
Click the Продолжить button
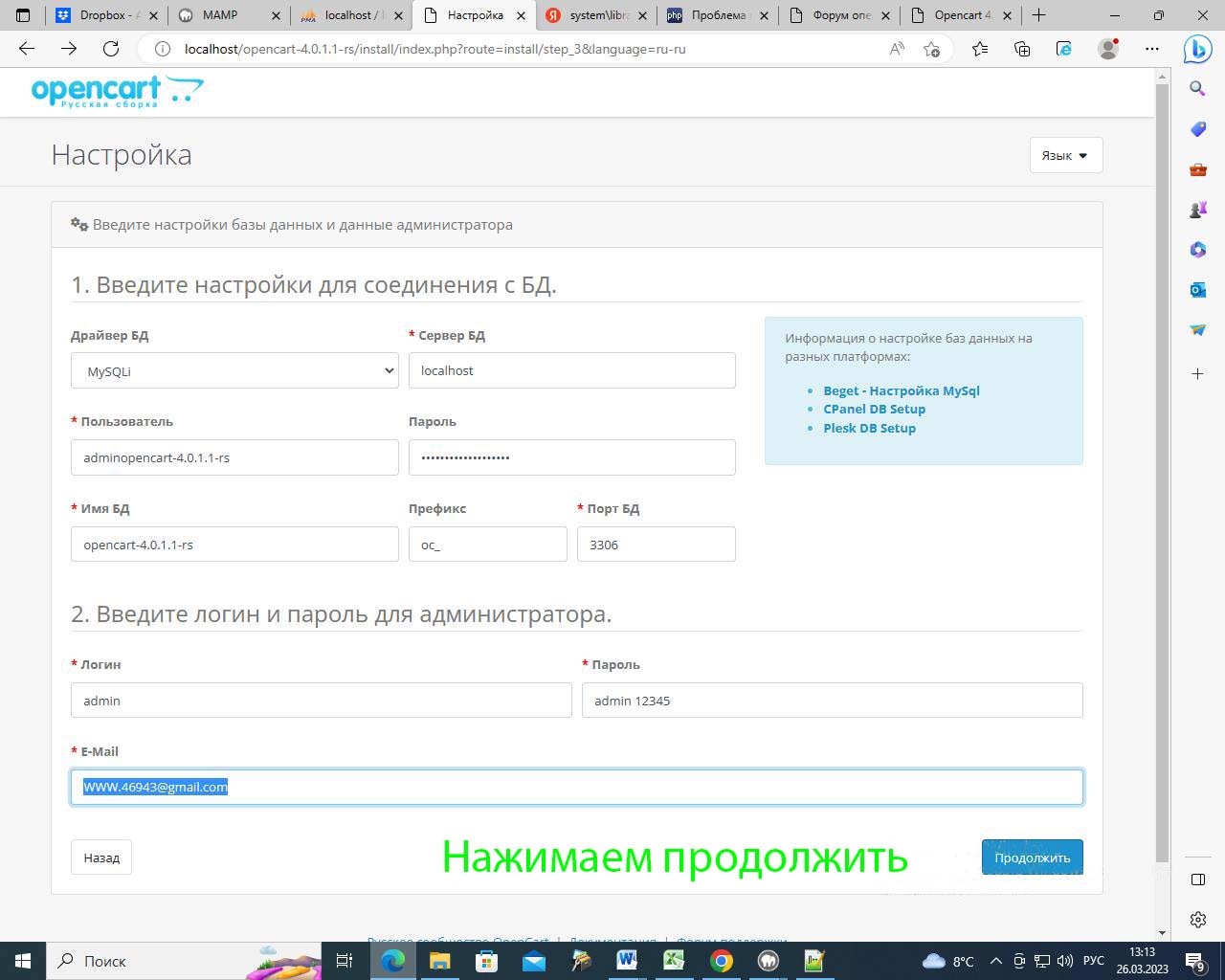[1032, 857]
